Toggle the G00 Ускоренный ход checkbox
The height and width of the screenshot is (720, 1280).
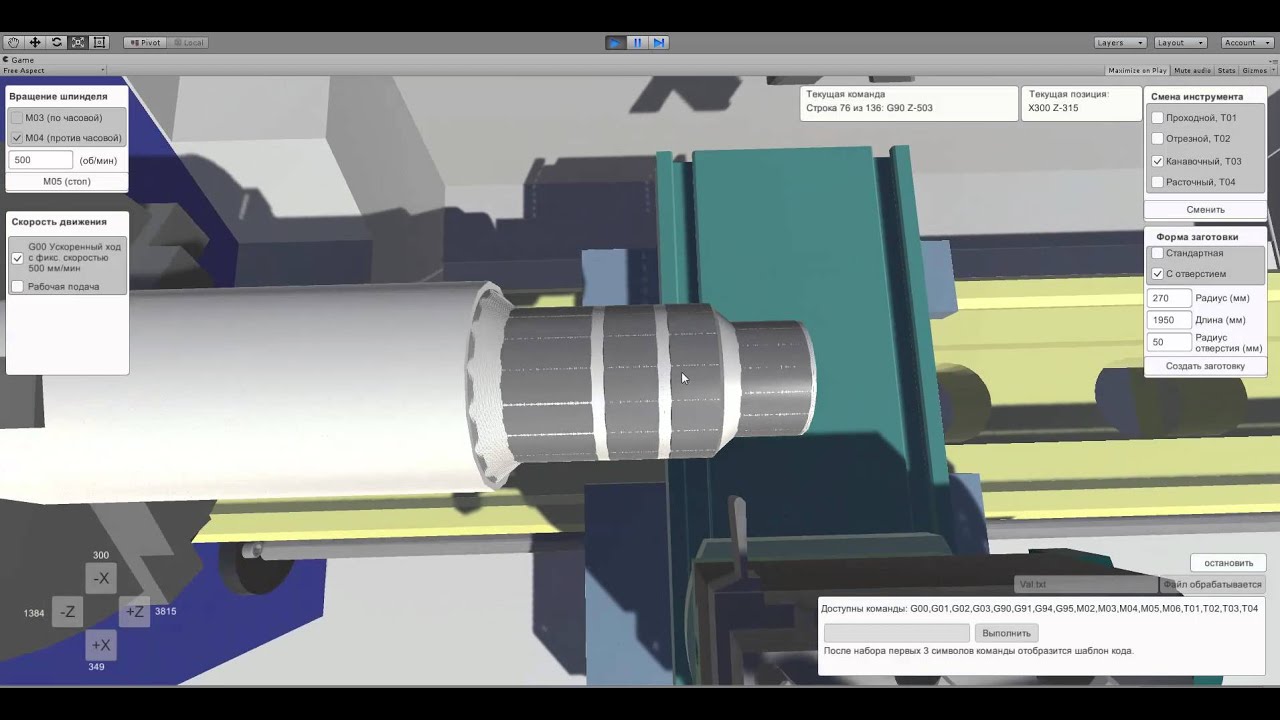(17, 258)
